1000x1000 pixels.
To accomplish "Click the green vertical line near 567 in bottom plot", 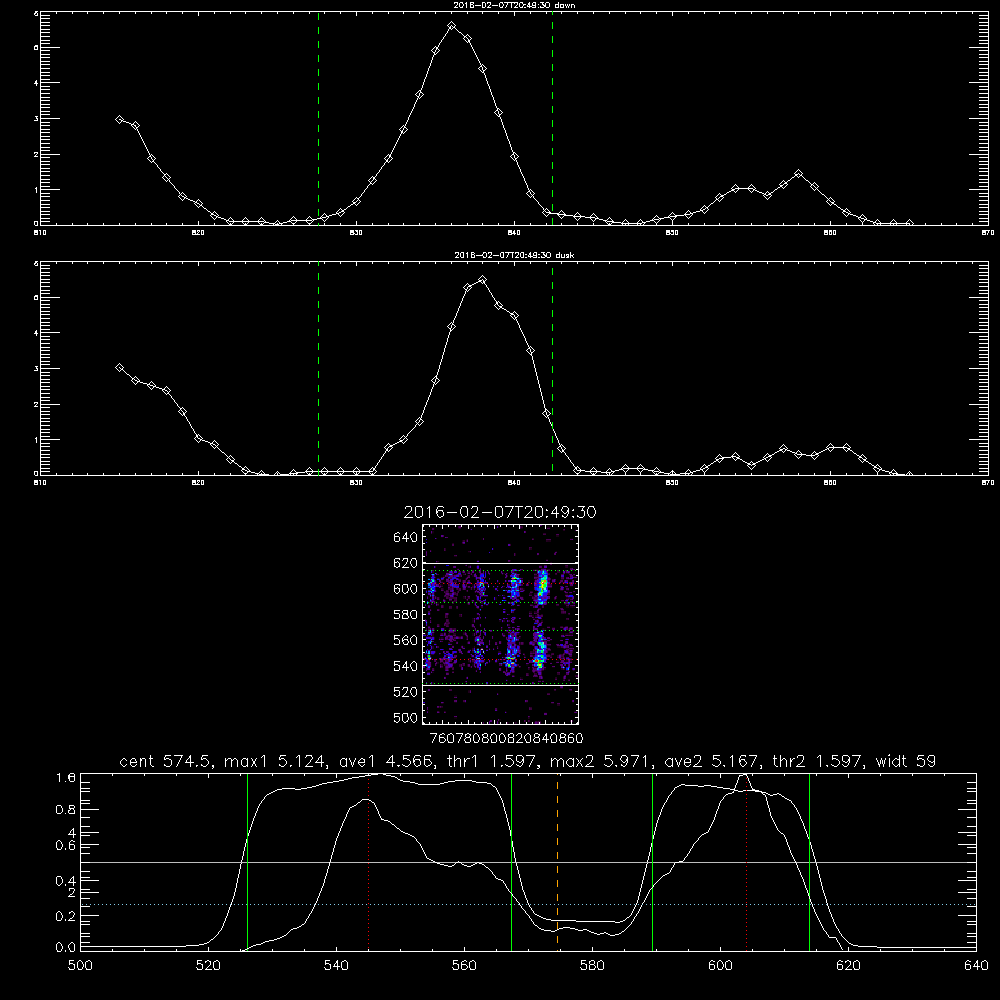I will (x=511, y=861).
